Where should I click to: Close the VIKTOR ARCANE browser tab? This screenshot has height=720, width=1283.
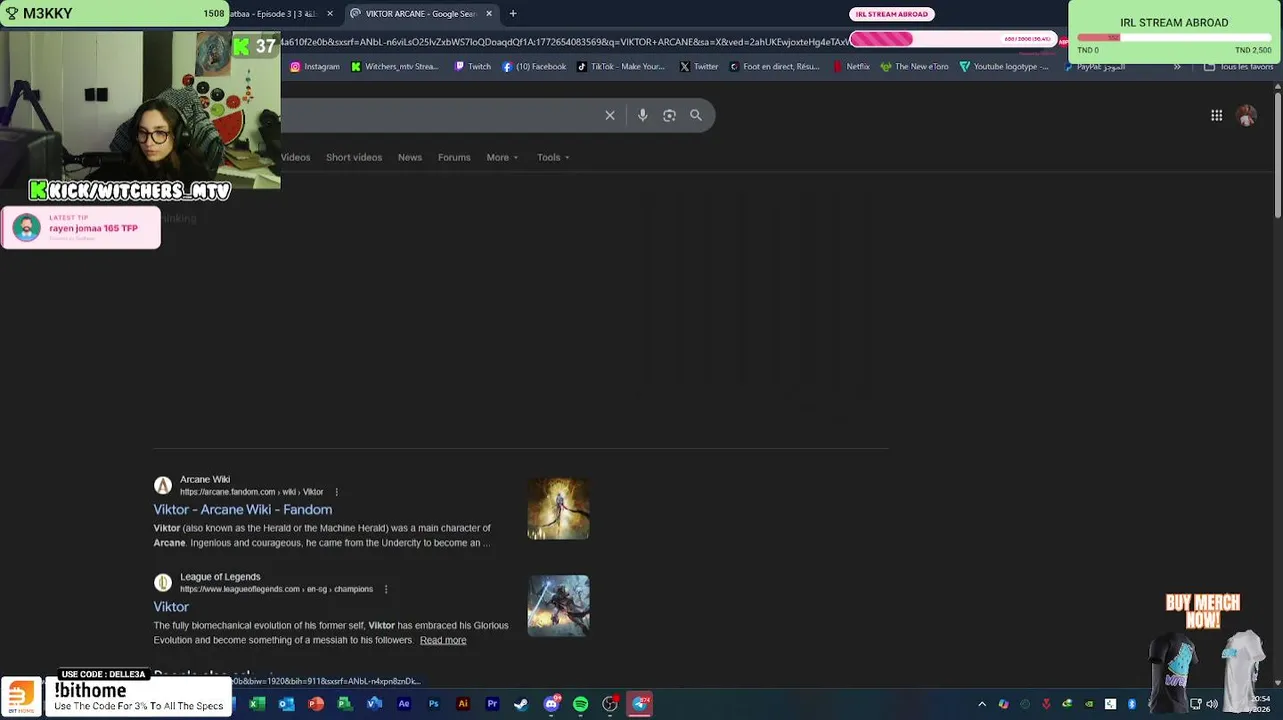pos(489,14)
